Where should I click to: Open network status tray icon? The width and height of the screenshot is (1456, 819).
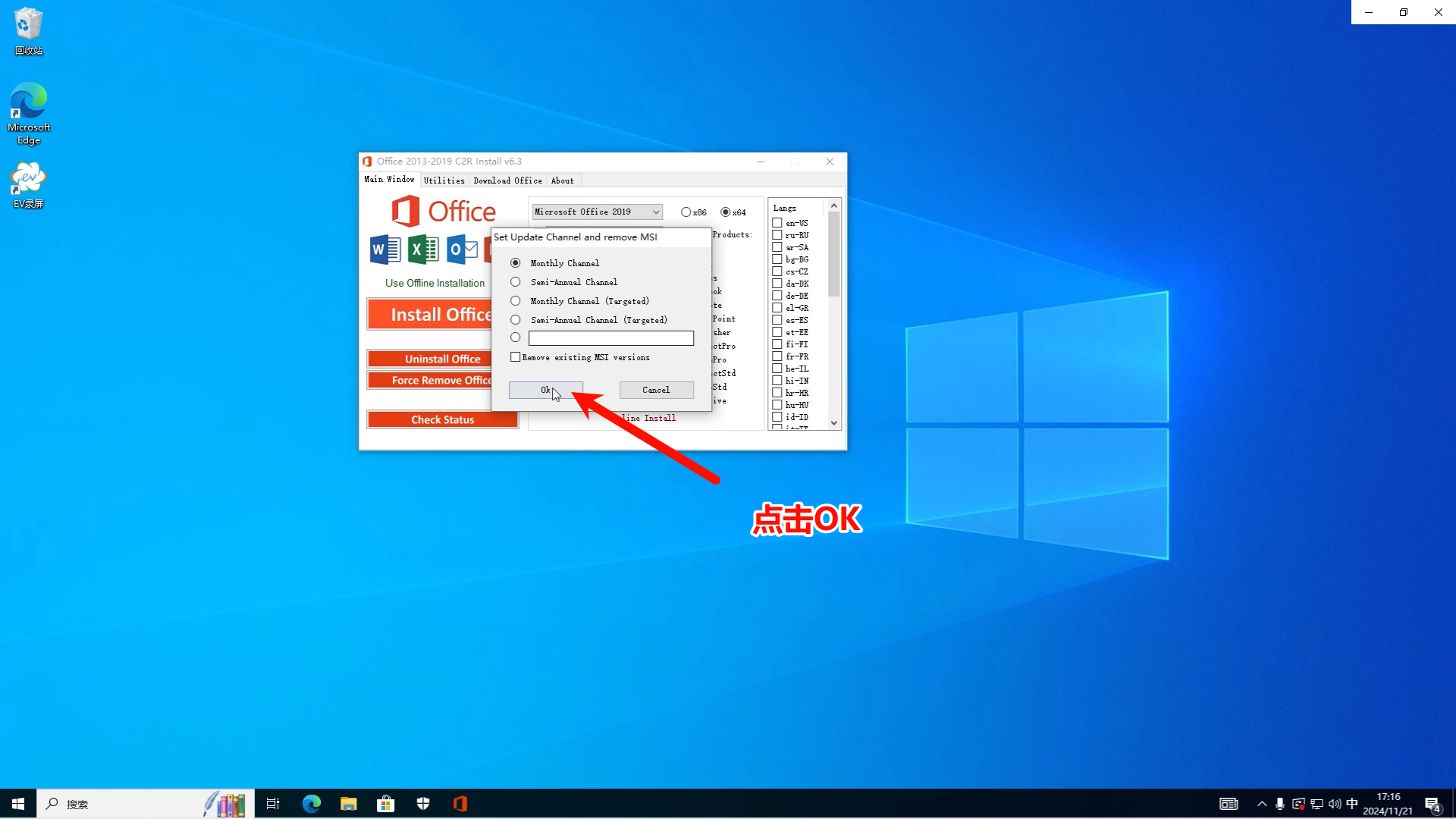click(x=1316, y=804)
